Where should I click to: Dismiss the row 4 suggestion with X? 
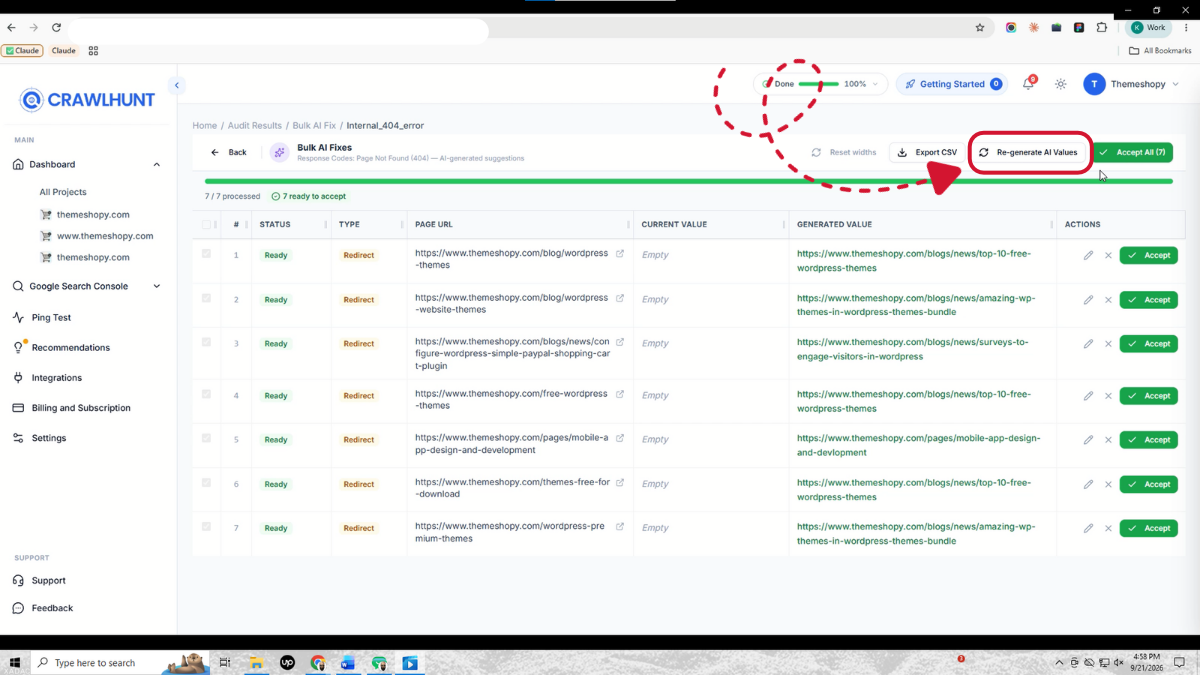[x=1108, y=396]
